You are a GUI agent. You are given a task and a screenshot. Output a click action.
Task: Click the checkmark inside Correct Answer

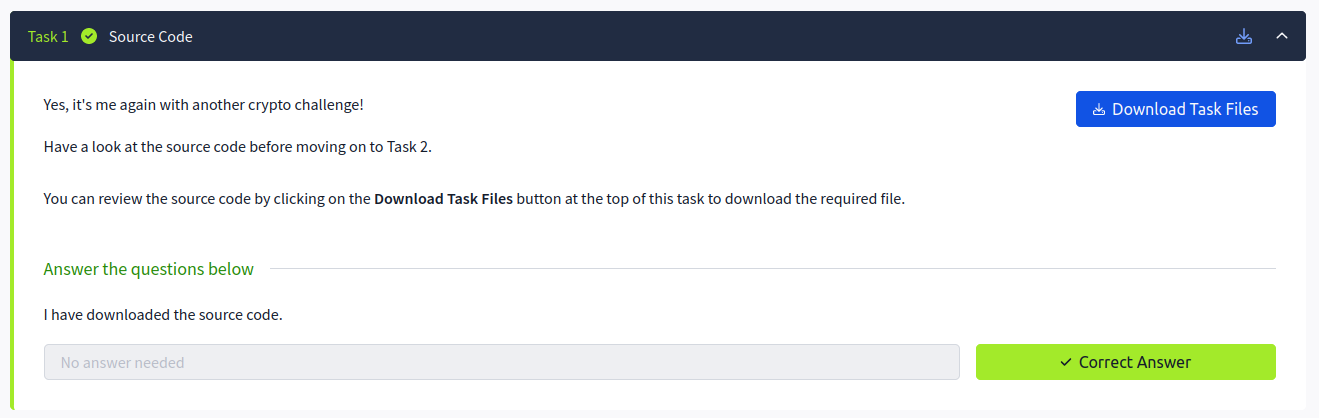point(1066,362)
